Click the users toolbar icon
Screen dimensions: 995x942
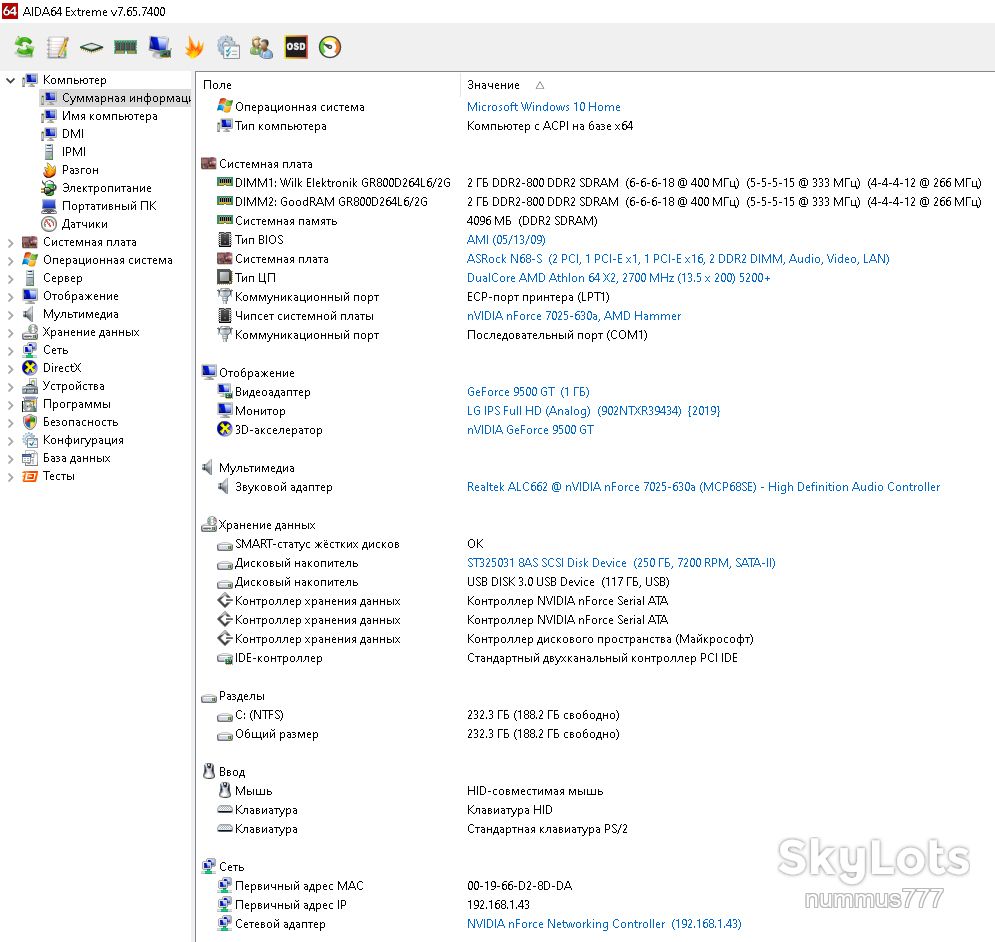pos(261,47)
